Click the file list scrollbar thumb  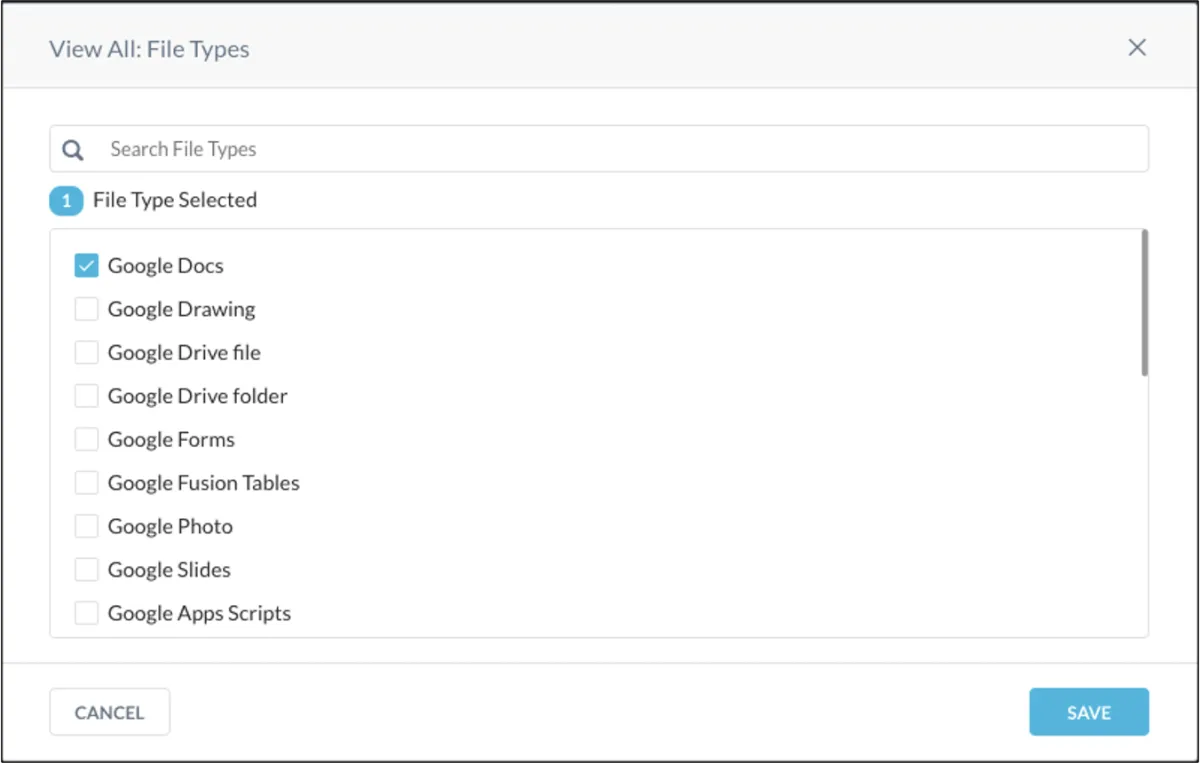[x=1144, y=303]
